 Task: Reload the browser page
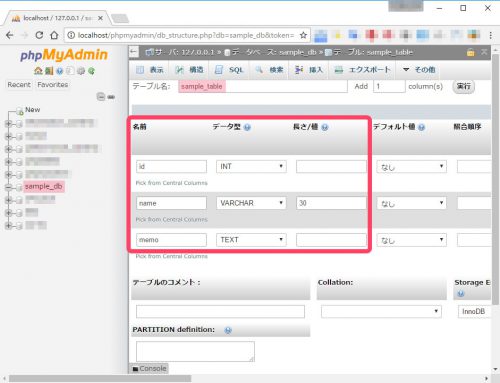[x=39, y=35]
